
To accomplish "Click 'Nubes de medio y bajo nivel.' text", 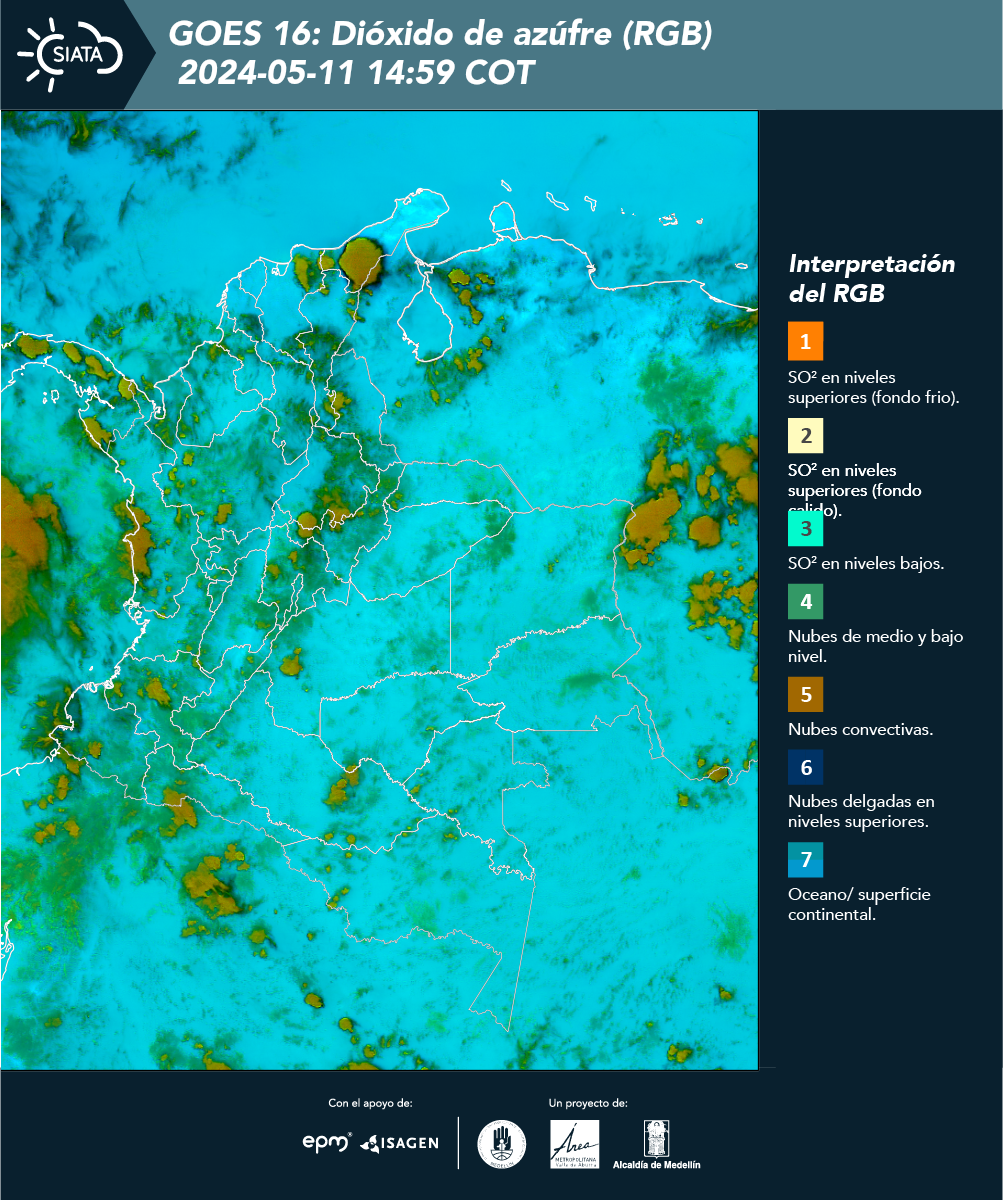I will [875, 646].
